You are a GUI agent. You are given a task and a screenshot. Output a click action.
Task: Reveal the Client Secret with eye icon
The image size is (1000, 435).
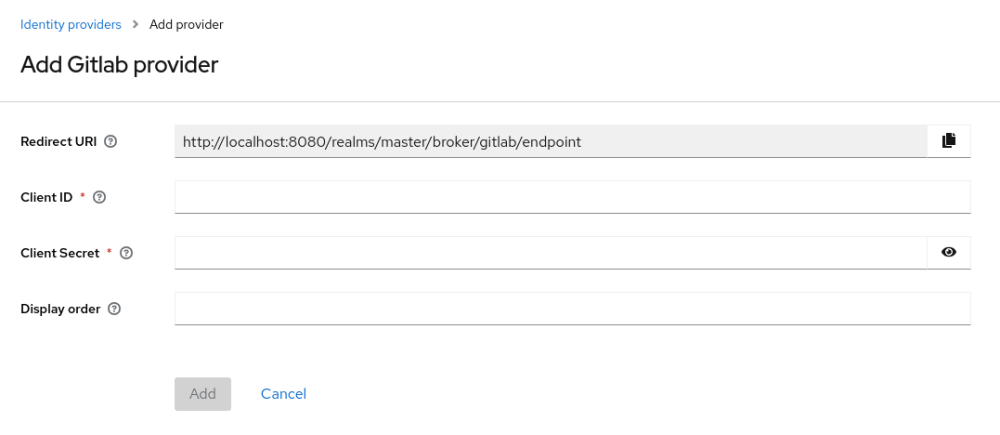click(x=949, y=253)
